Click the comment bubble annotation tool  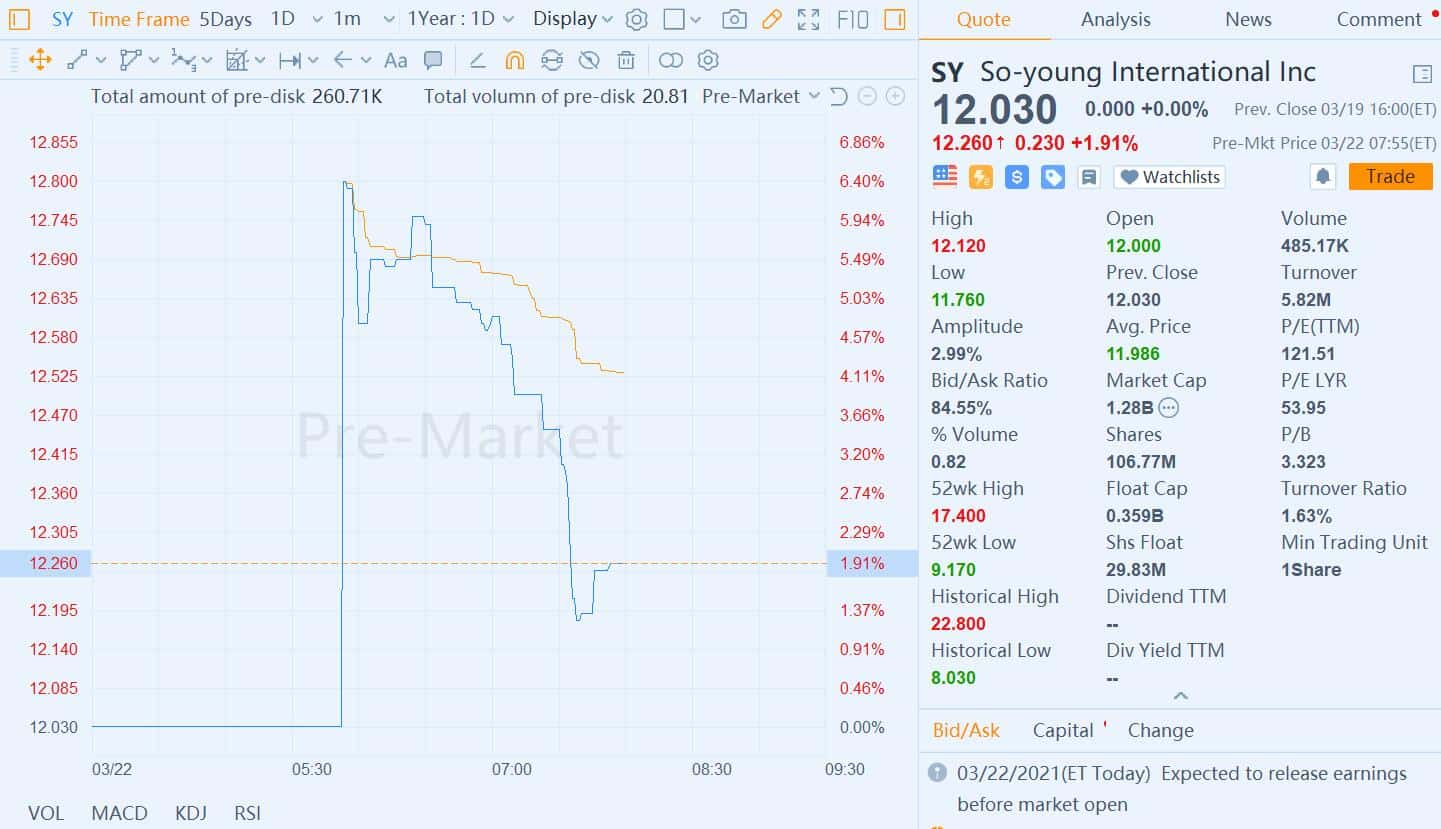(433, 60)
